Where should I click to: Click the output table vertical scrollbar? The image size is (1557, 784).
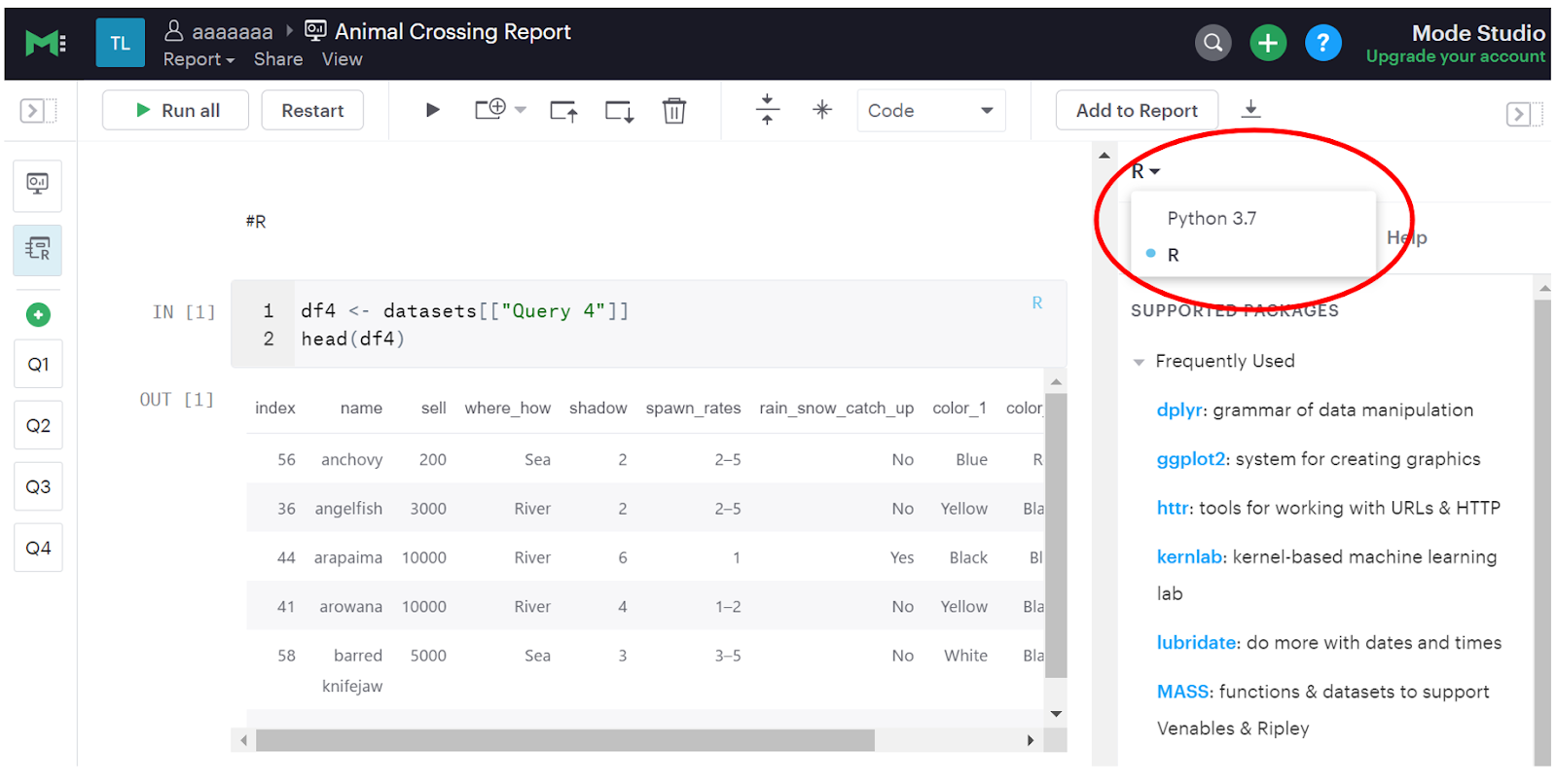pyautogui.click(x=1057, y=535)
